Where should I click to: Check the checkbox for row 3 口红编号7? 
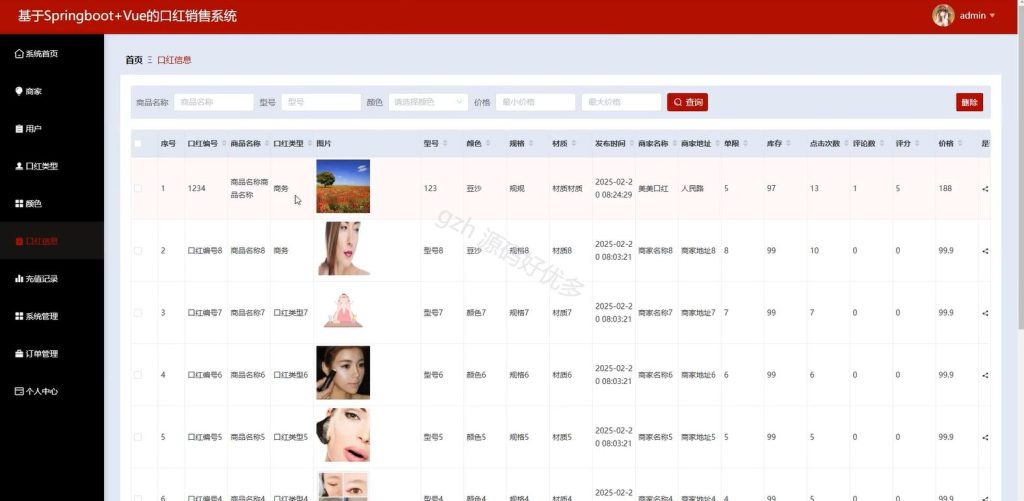[138, 313]
